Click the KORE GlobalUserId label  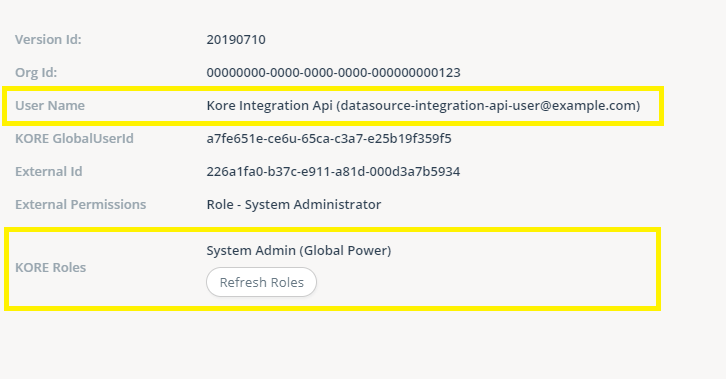pos(75,138)
